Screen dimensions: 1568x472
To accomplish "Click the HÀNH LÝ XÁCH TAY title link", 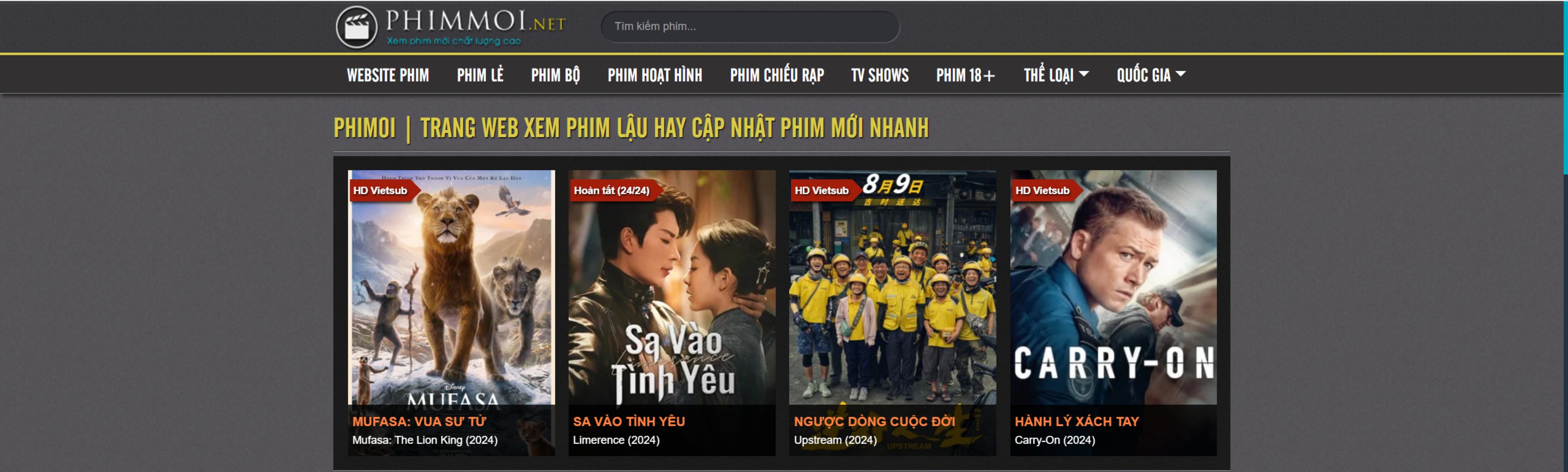I will point(1076,421).
